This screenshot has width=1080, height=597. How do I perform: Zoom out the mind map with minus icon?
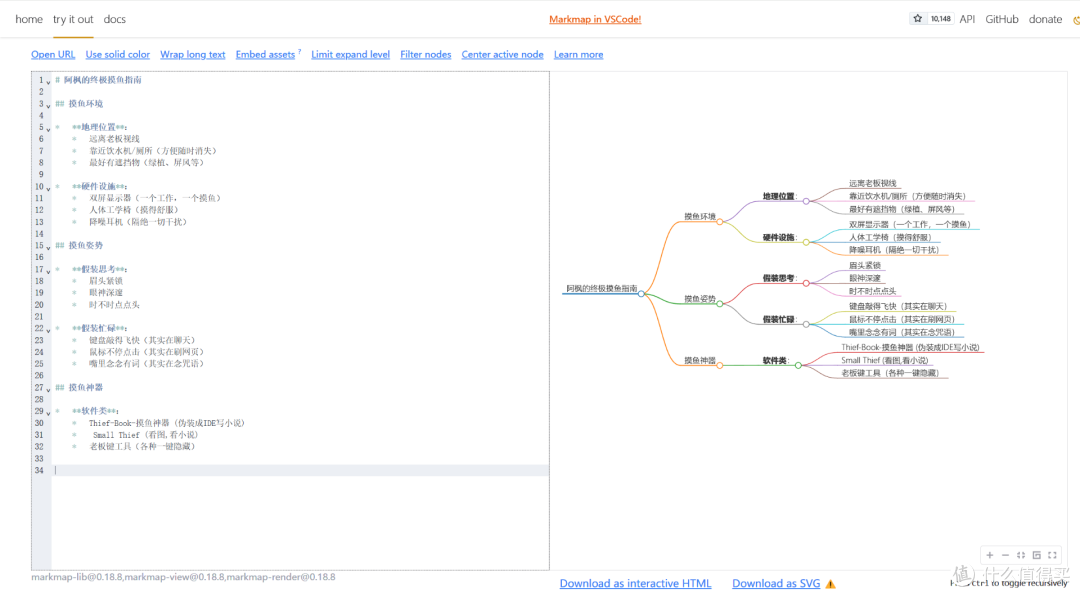point(1006,555)
